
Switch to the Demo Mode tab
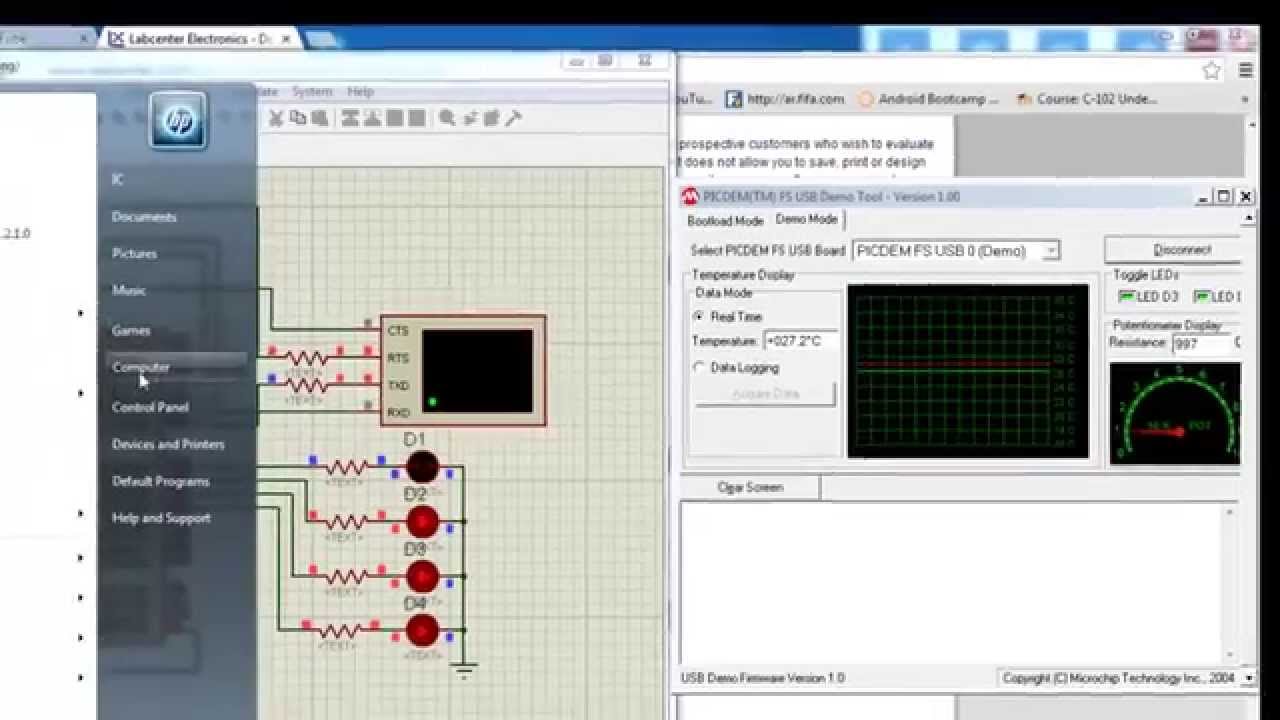[806, 219]
